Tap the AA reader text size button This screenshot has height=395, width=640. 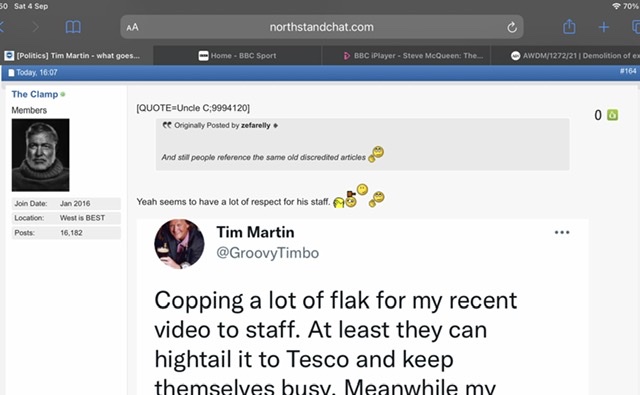click(x=132, y=27)
